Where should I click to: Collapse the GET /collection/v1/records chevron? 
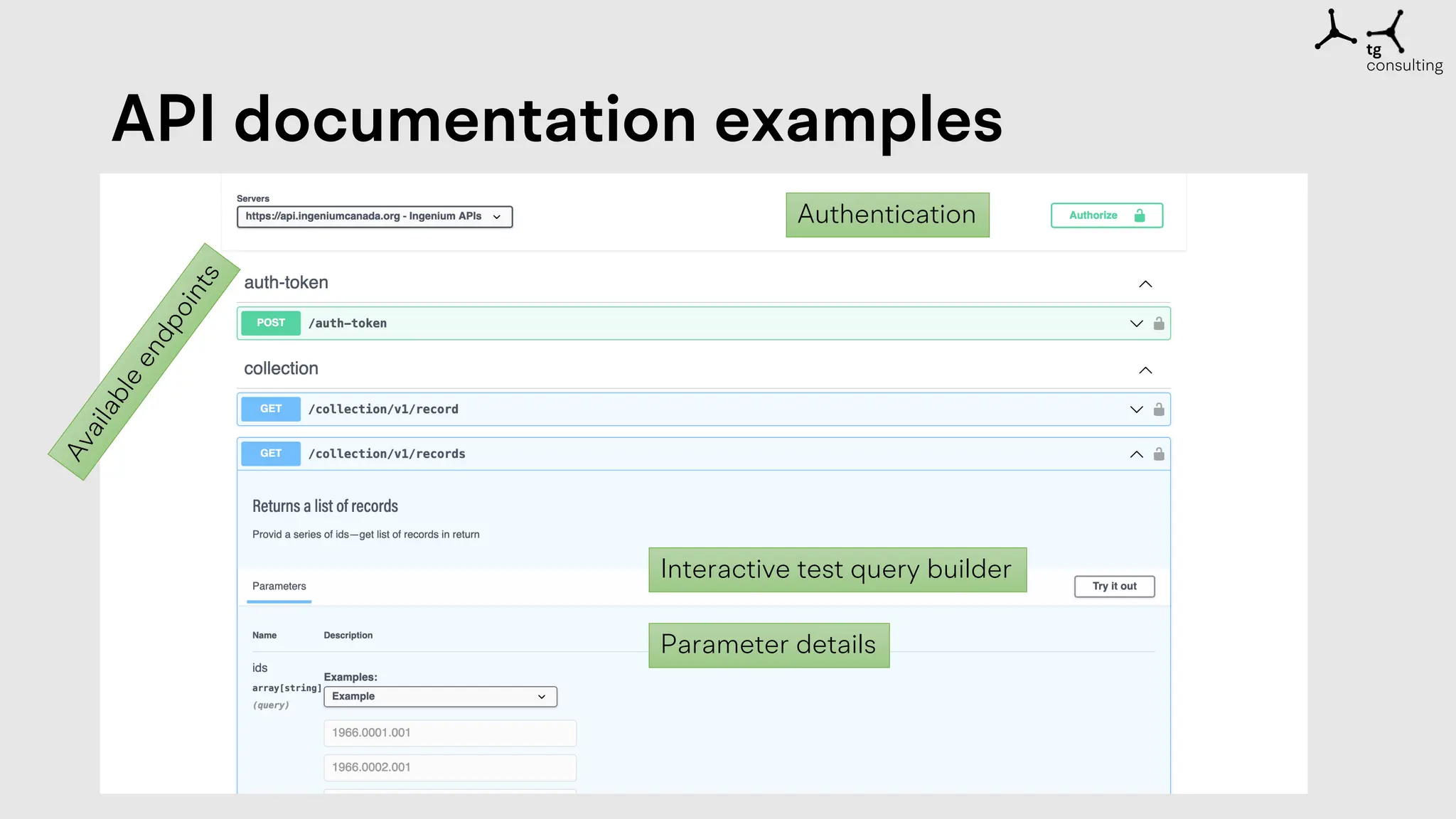(x=1136, y=454)
